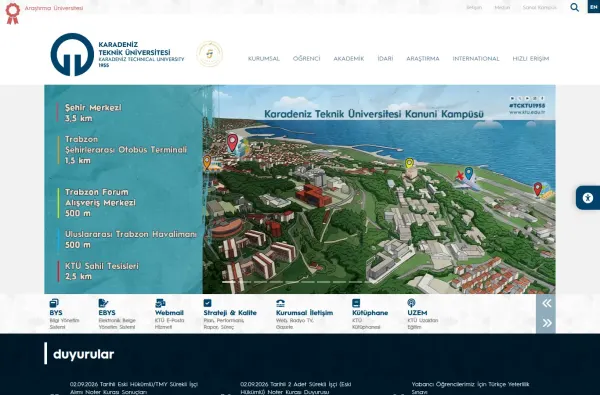Open the BYS Bilgi Yönetim Sistemi link
The image size is (600, 395).
click(x=64, y=319)
